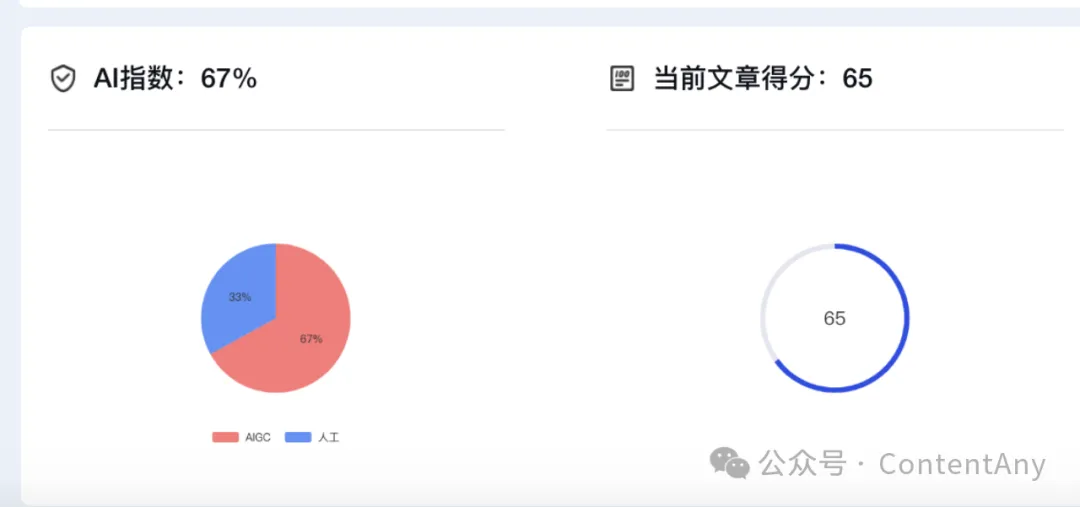Click the WeChat logo in the watermark
1080x507 pixels.
pos(729,463)
